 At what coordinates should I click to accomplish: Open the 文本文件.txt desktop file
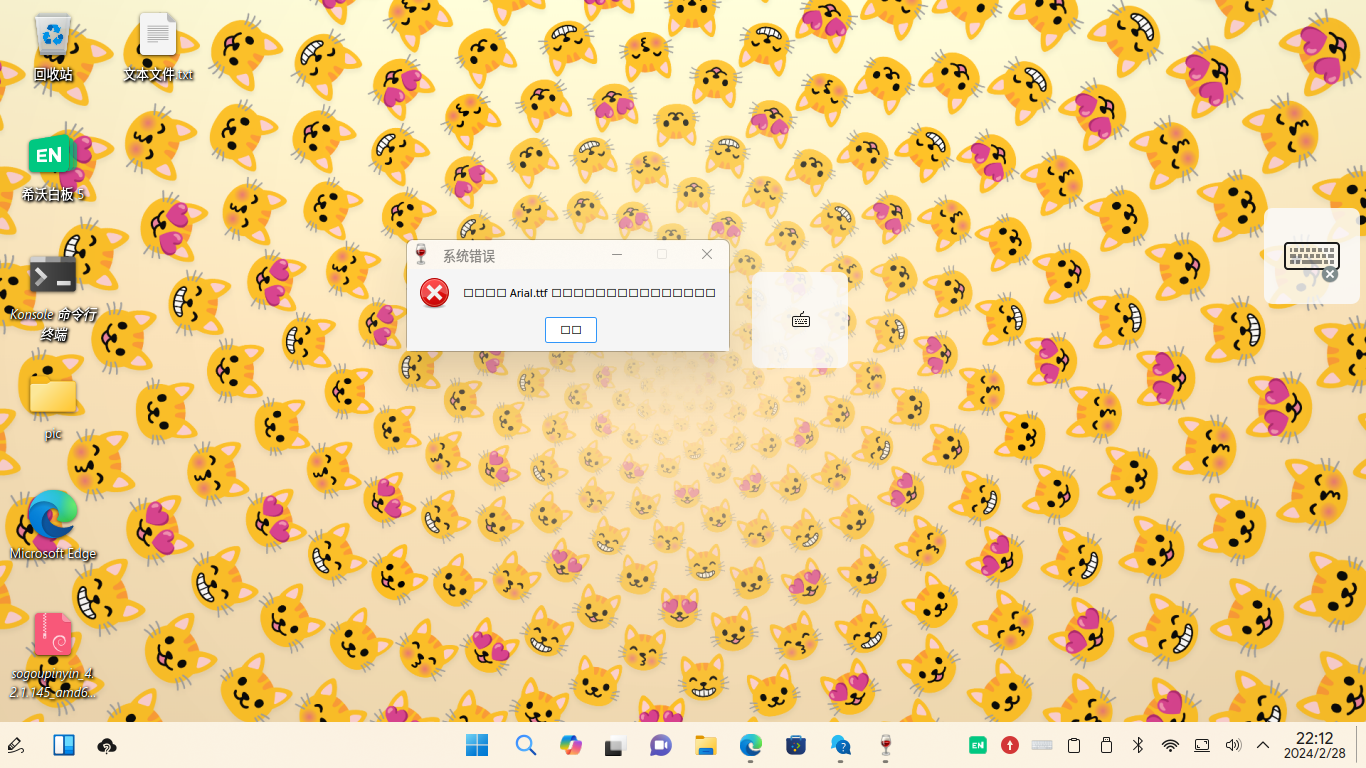158,47
